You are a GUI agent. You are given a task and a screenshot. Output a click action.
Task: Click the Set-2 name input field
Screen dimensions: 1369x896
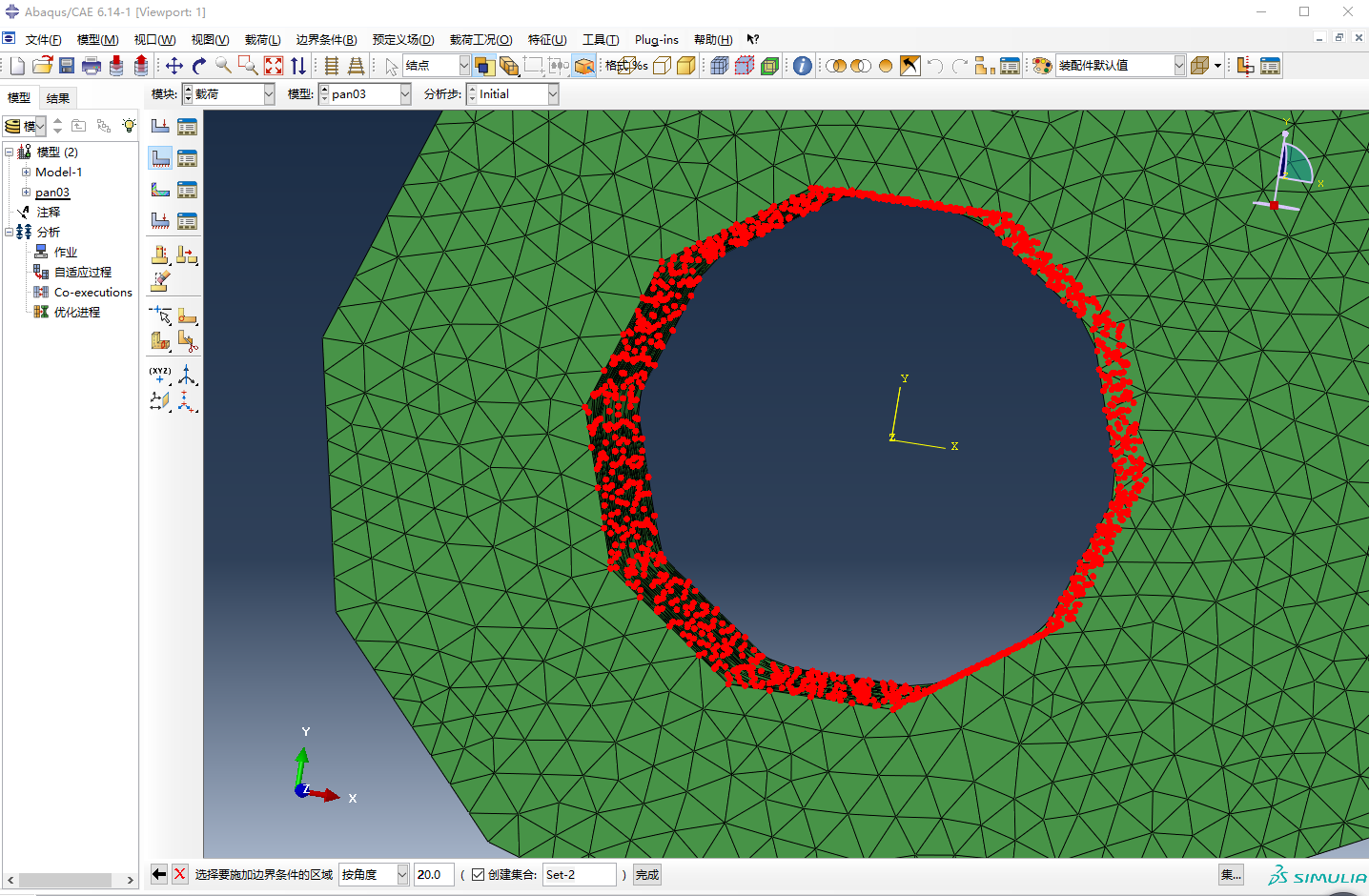coord(579,874)
